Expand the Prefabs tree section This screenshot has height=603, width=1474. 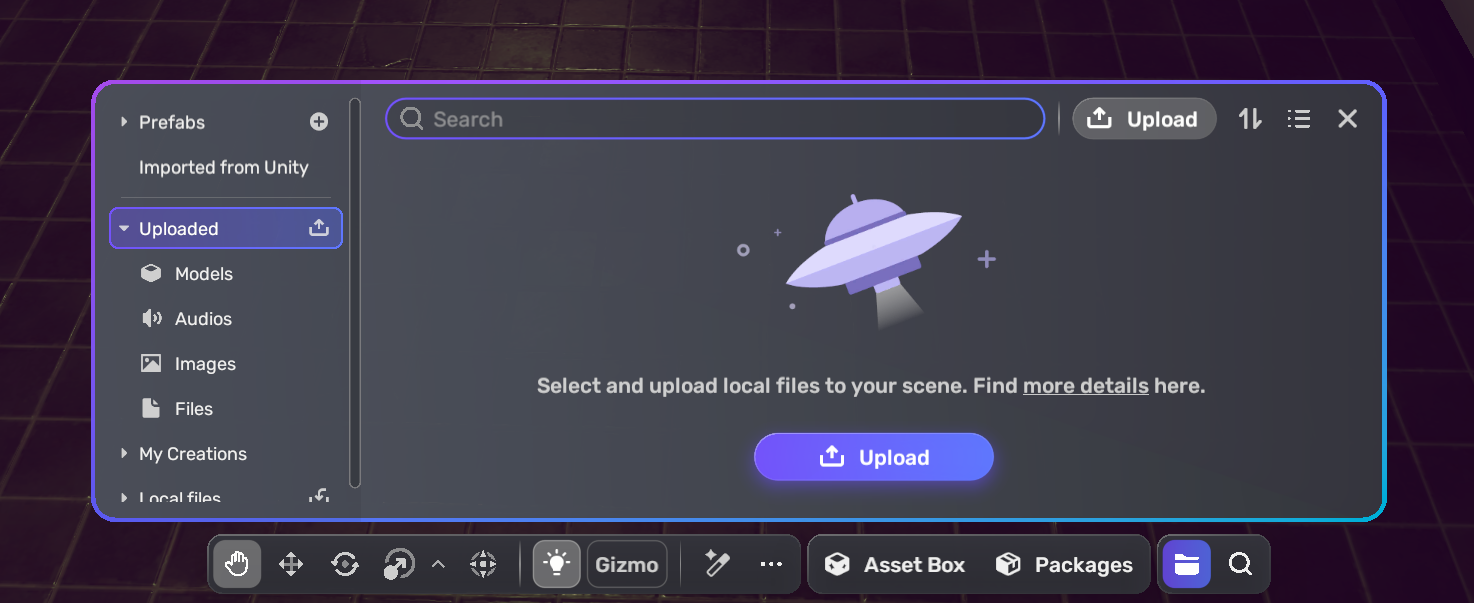tap(124, 122)
